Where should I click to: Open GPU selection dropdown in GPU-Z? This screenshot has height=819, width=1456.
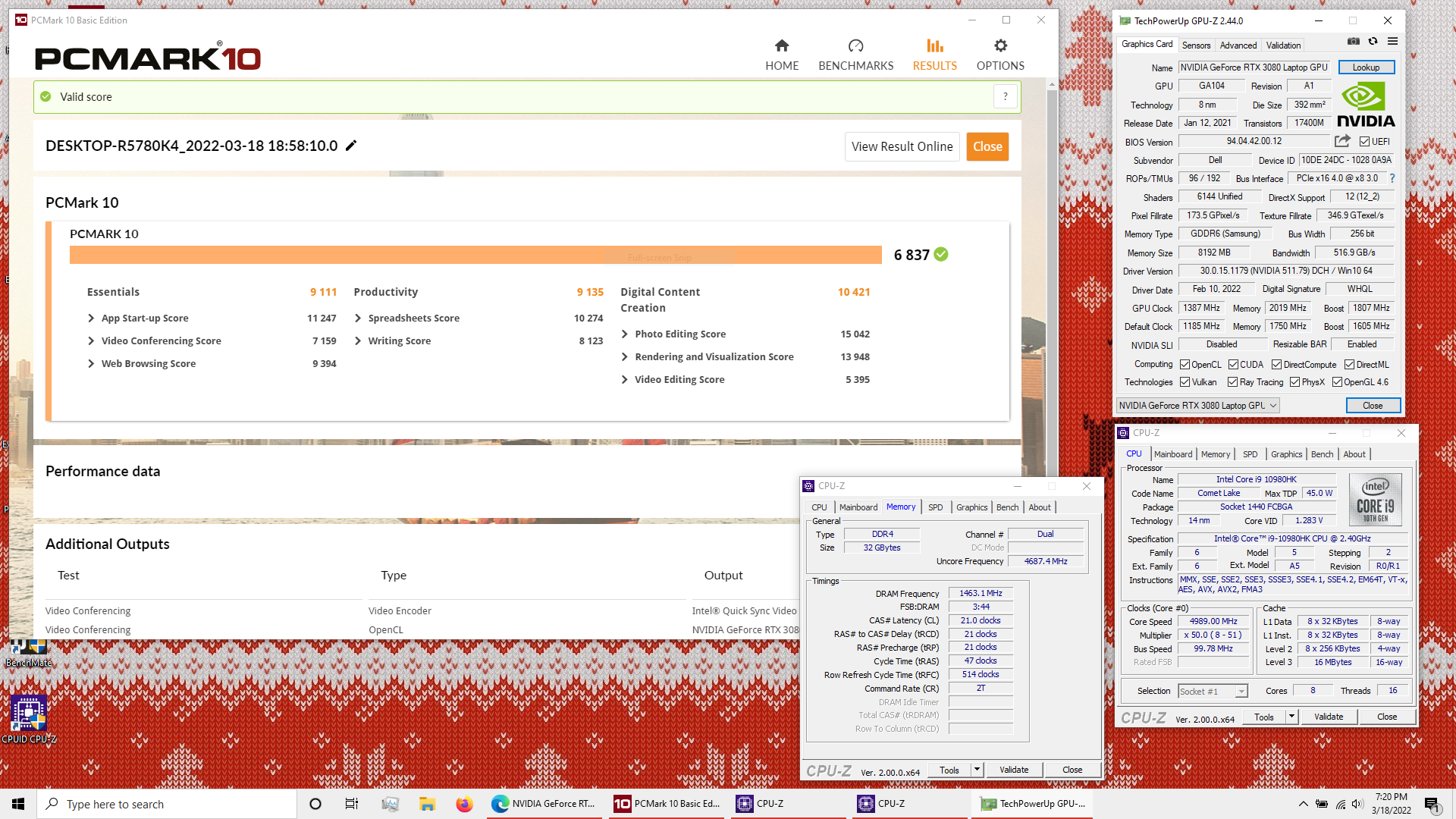(x=1198, y=406)
